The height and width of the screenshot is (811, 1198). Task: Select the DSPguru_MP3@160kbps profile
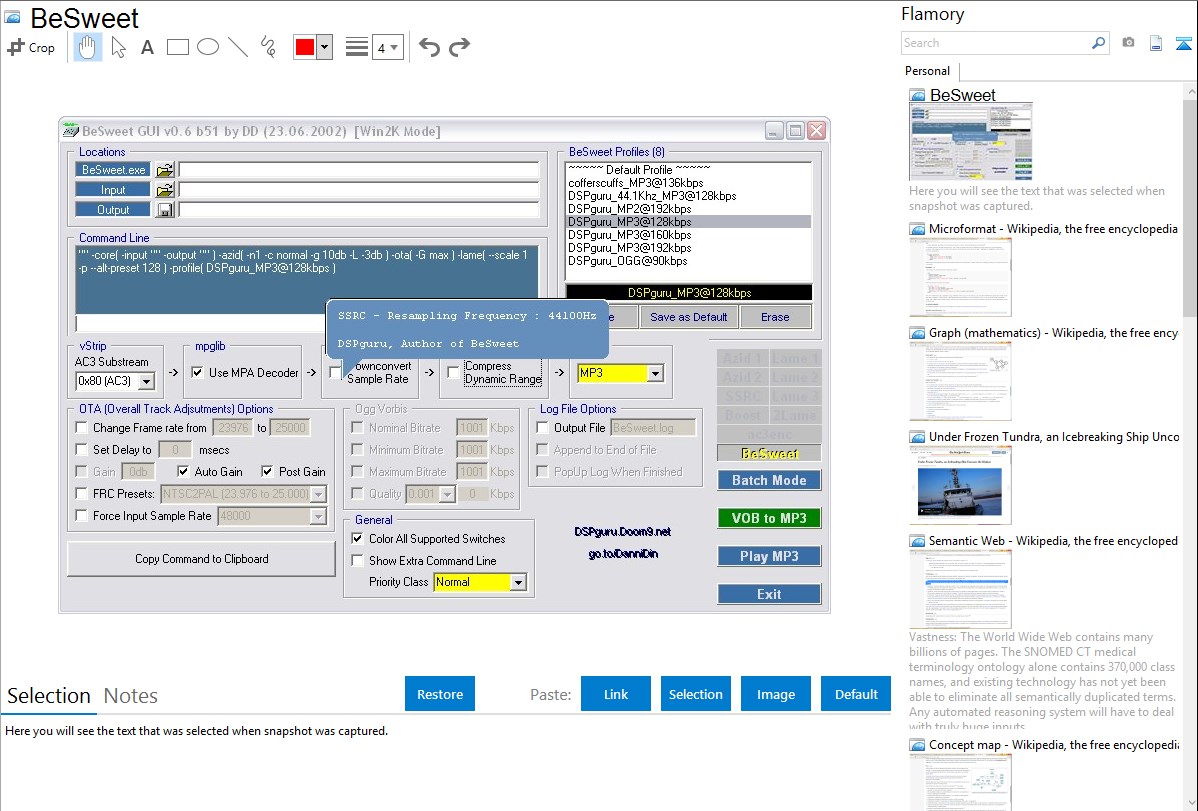(x=630, y=235)
